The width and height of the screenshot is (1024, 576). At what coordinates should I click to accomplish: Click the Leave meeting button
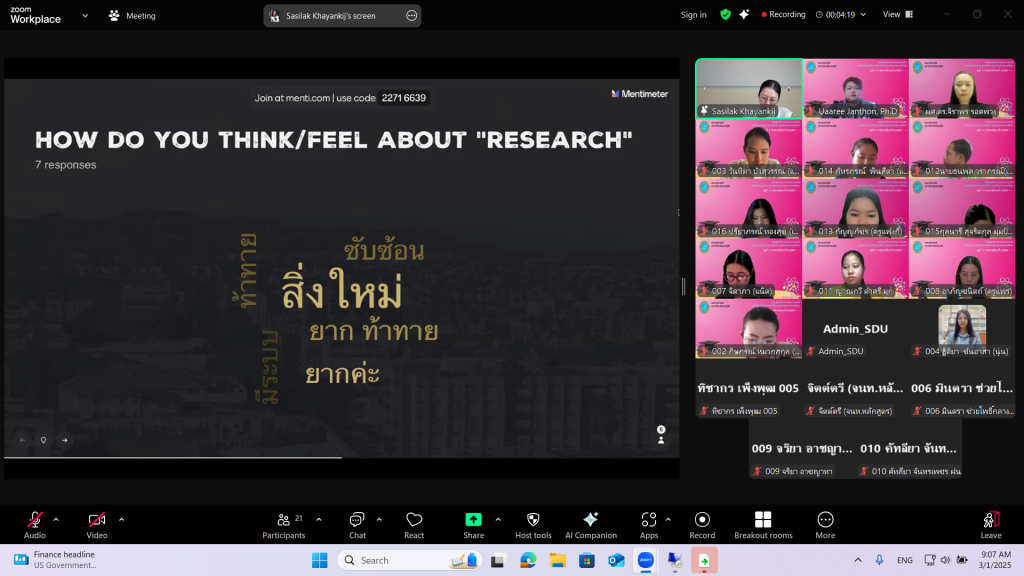(x=991, y=524)
